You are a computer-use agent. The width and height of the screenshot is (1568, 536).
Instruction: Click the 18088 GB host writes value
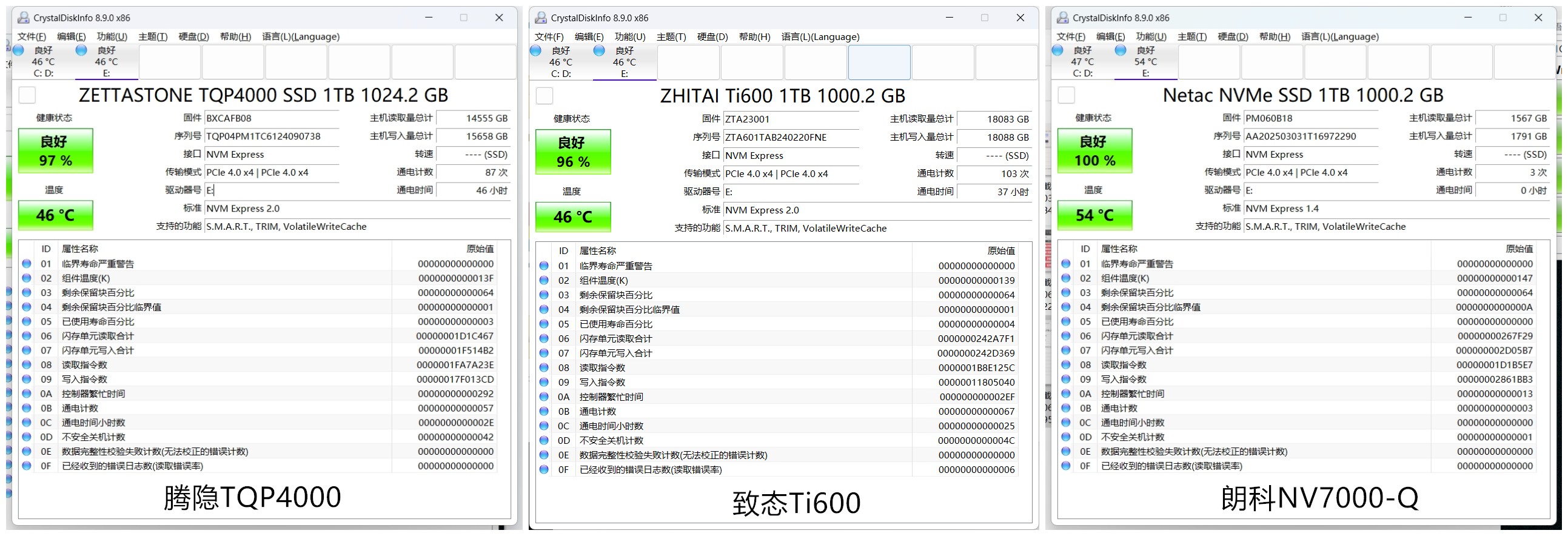pos(994,138)
